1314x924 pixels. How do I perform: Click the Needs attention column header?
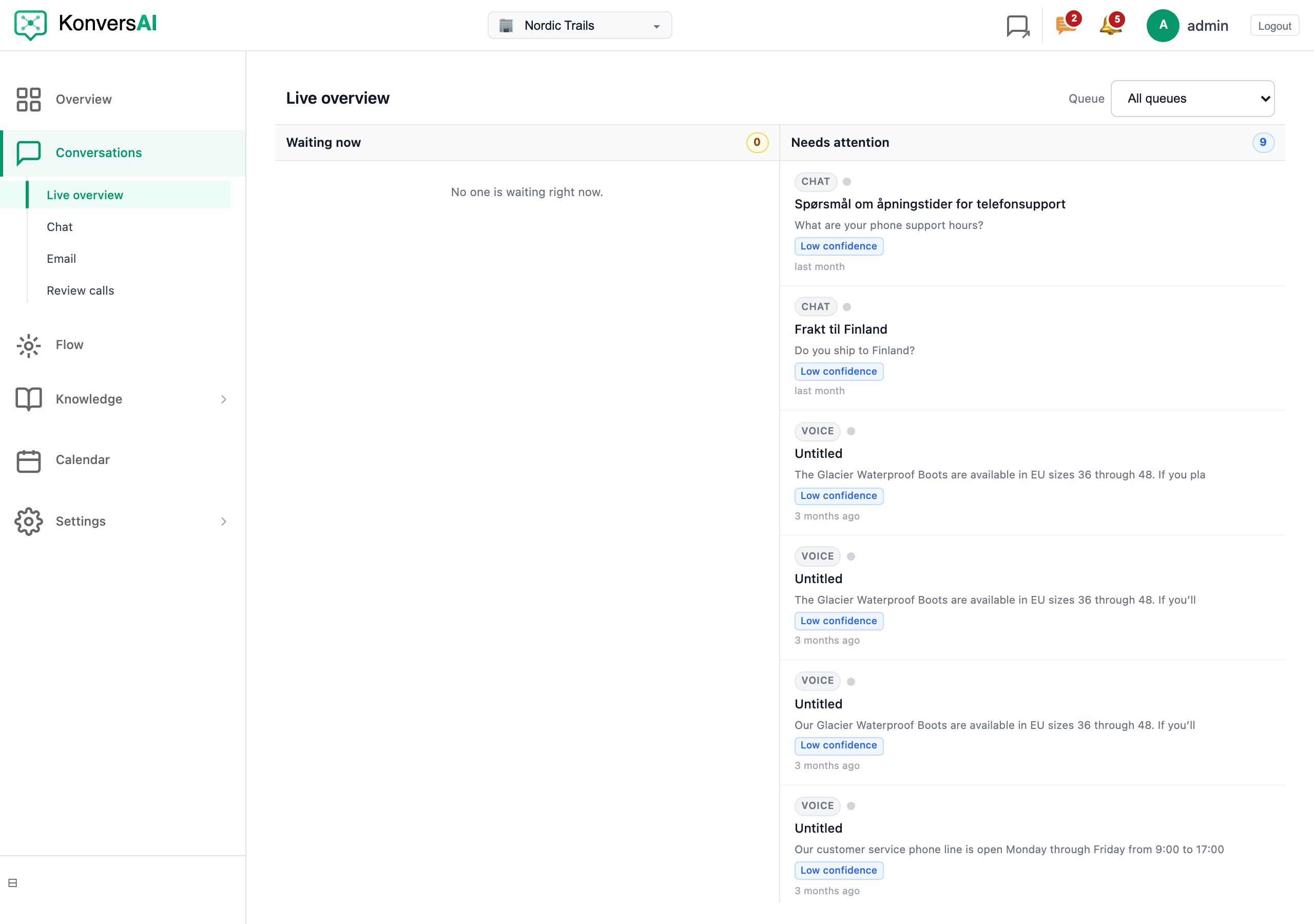point(1032,143)
